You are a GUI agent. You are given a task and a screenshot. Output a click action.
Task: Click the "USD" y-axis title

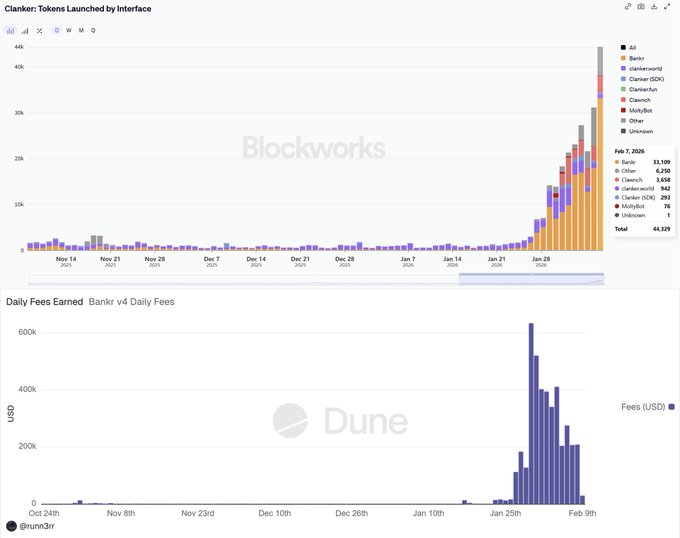click(x=11, y=414)
